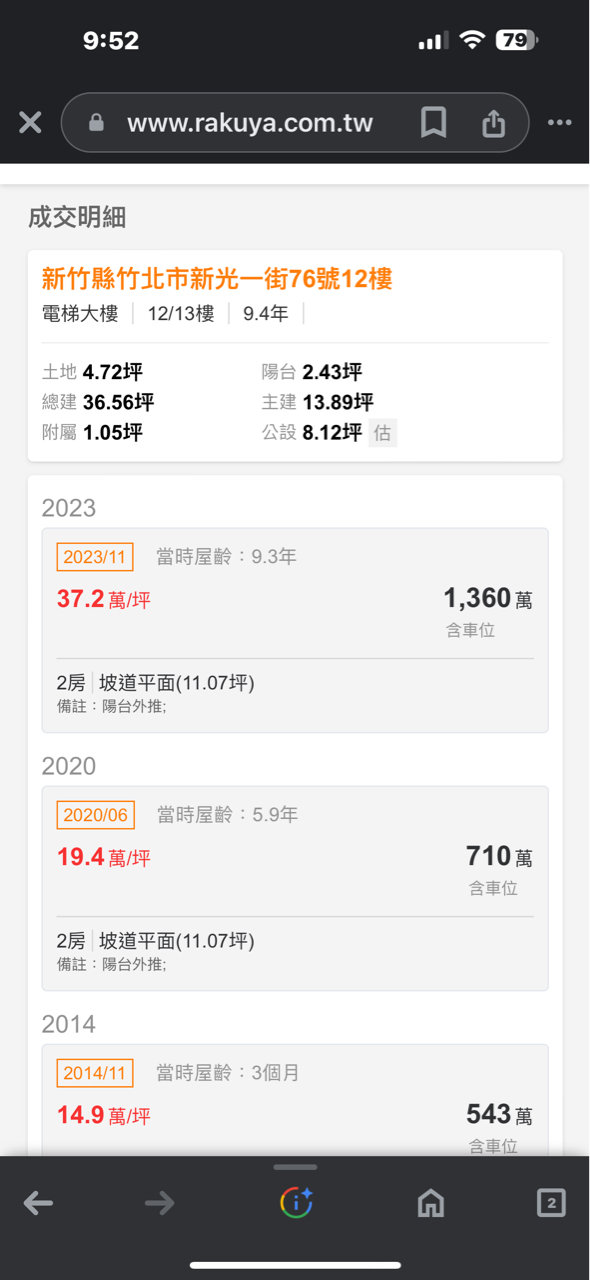The height and width of the screenshot is (1280, 590).
Task: Select the 2020/06 date tag
Action: 95,815
